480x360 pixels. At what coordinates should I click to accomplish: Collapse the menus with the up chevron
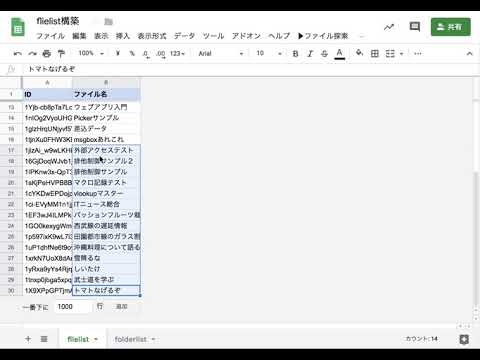tap(469, 53)
